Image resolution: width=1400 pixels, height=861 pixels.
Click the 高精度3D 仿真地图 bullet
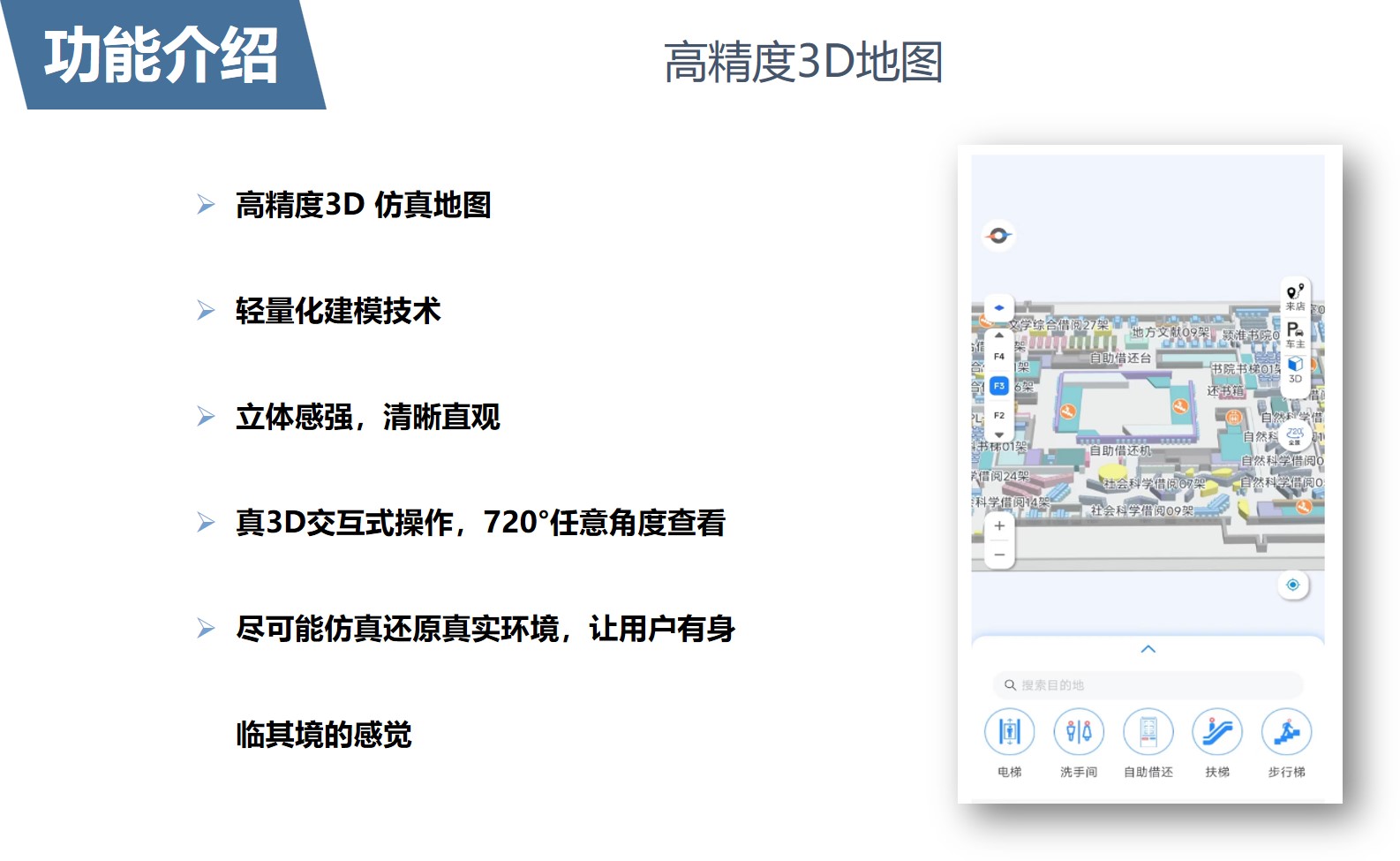tap(363, 205)
